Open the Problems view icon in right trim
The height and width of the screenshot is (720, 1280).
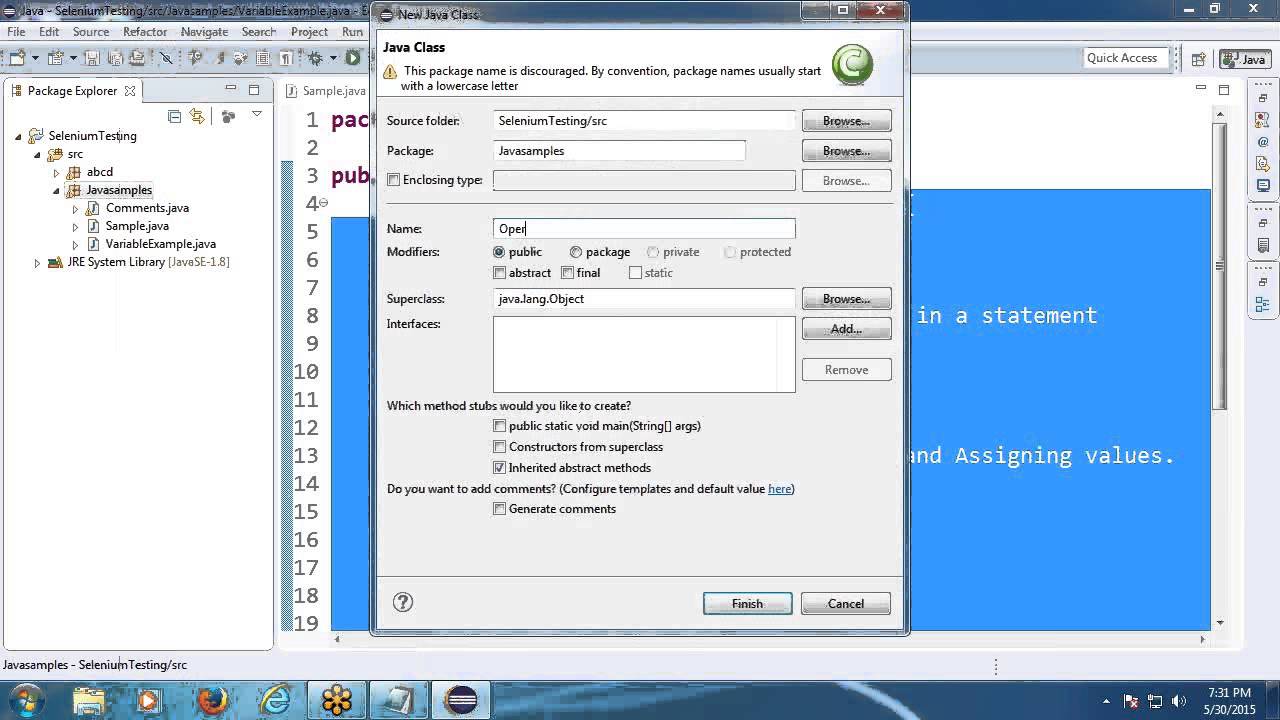1263,120
